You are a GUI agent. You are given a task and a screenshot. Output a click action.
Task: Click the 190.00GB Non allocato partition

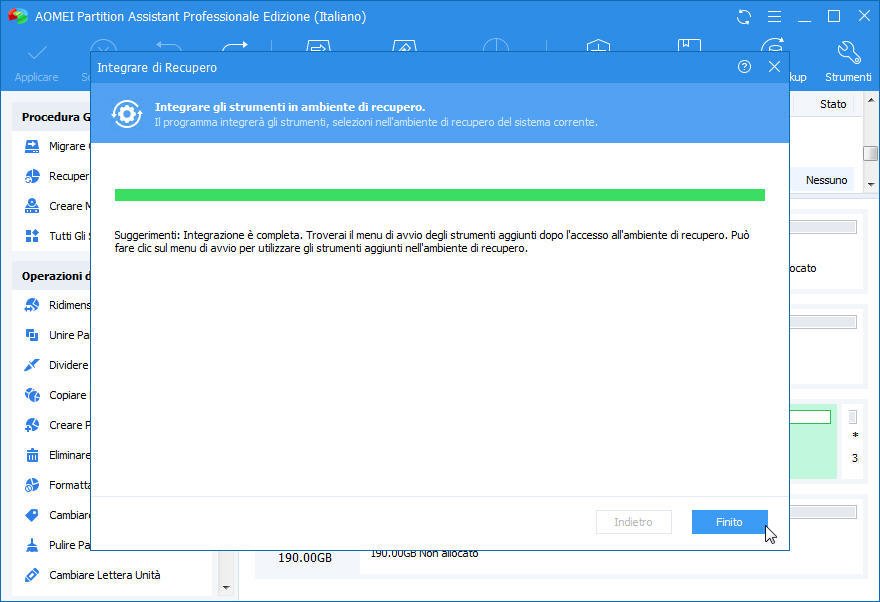coord(424,554)
